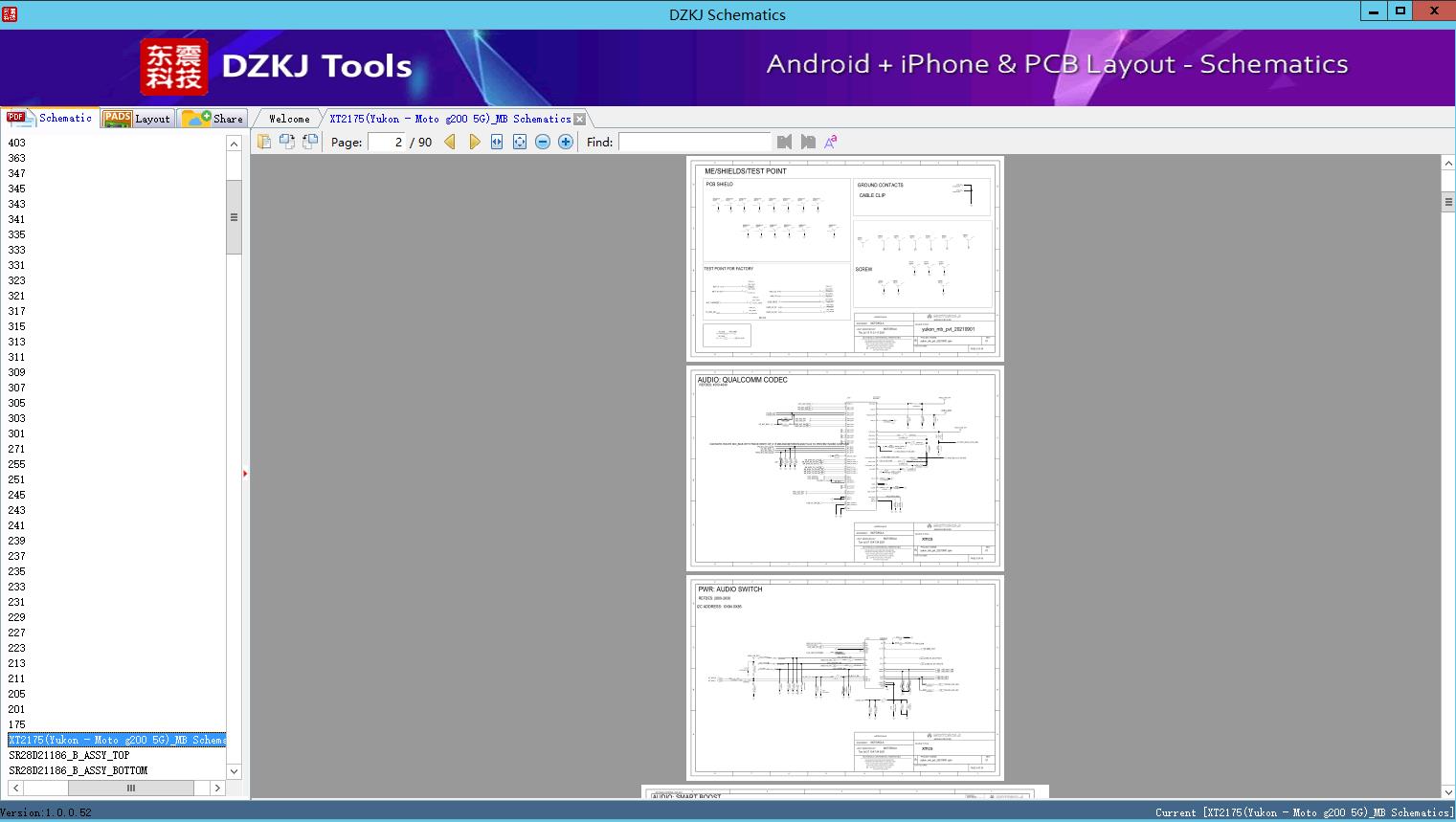The height and width of the screenshot is (822, 1456).
Task: Select SR28D21186_B_ASSY_TOP in file list
Action: tap(69, 755)
